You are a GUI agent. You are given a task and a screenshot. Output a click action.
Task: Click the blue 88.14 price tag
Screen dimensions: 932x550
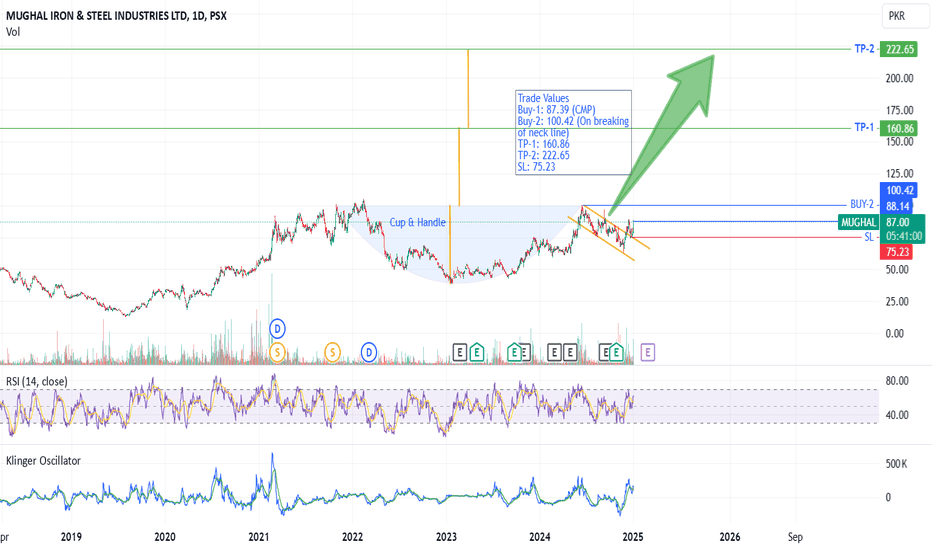898,206
